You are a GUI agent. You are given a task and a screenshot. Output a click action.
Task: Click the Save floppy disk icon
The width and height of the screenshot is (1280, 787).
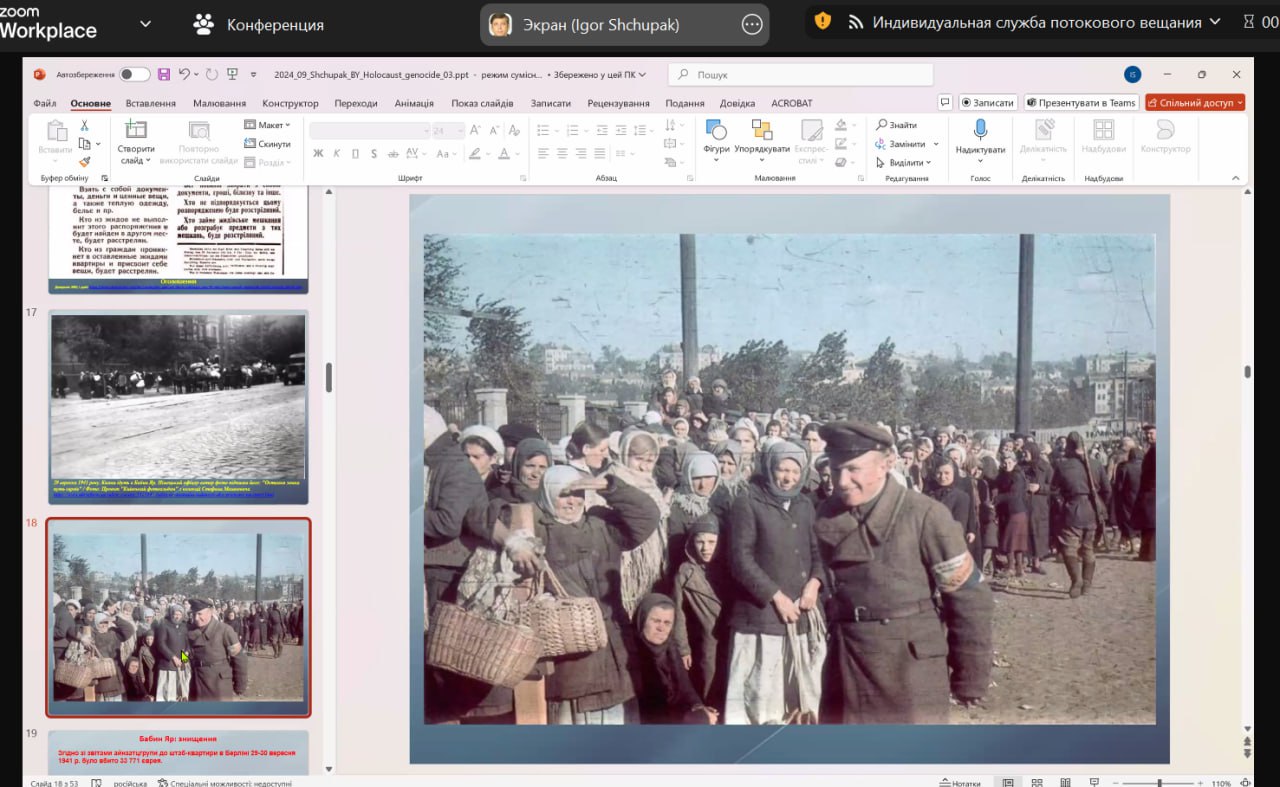pyautogui.click(x=163, y=74)
